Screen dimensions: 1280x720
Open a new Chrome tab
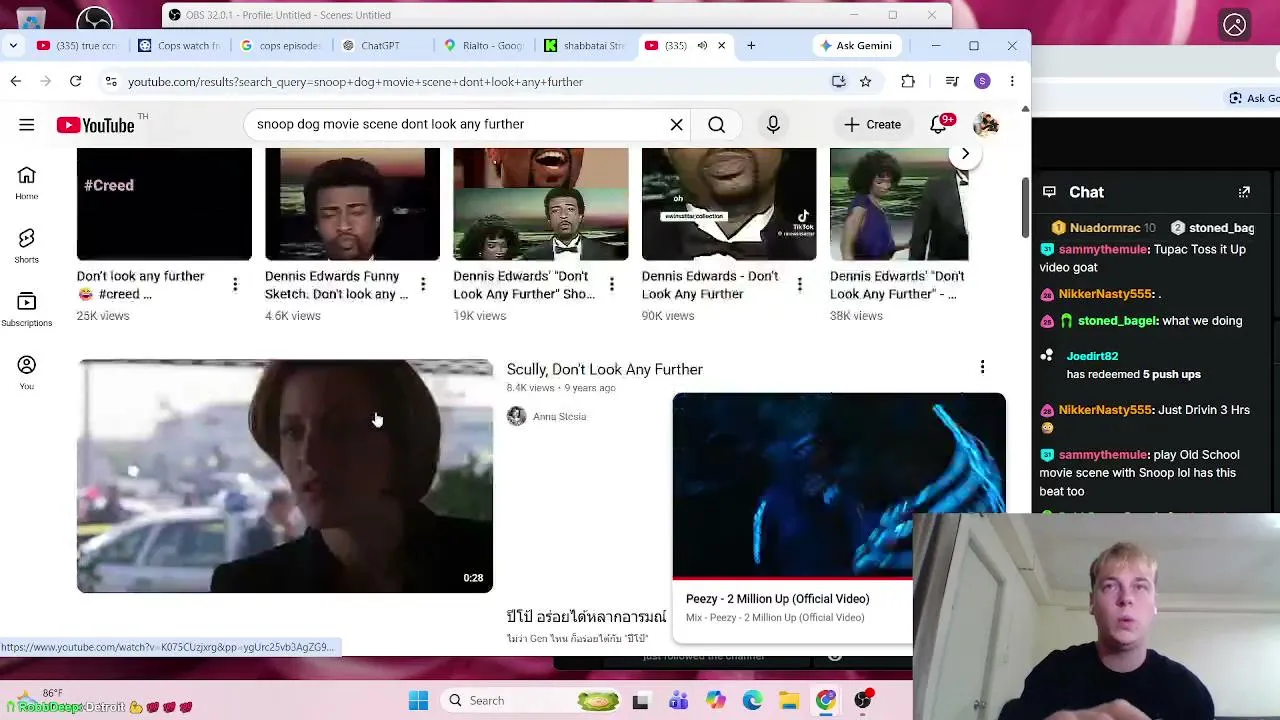[751, 45]
